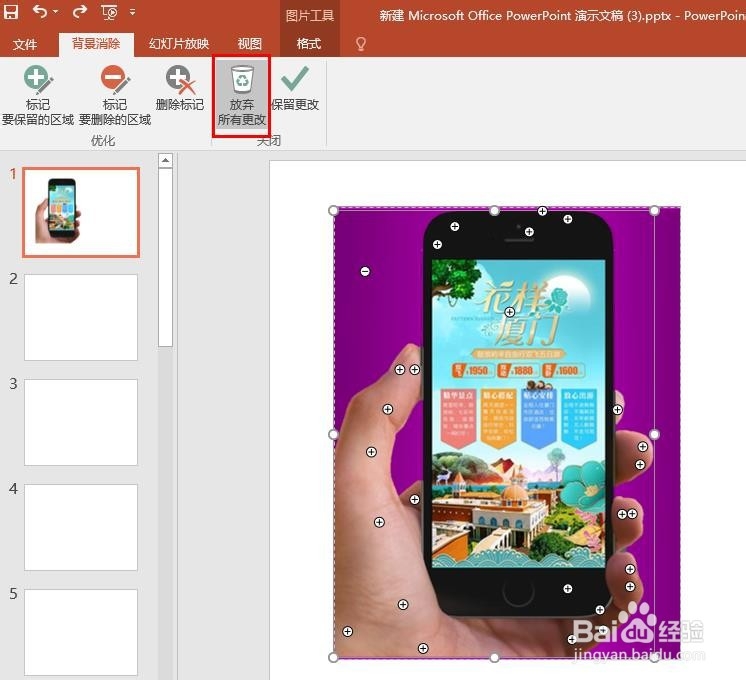Select 标记要保留的区域 tool

click(38, 95)
